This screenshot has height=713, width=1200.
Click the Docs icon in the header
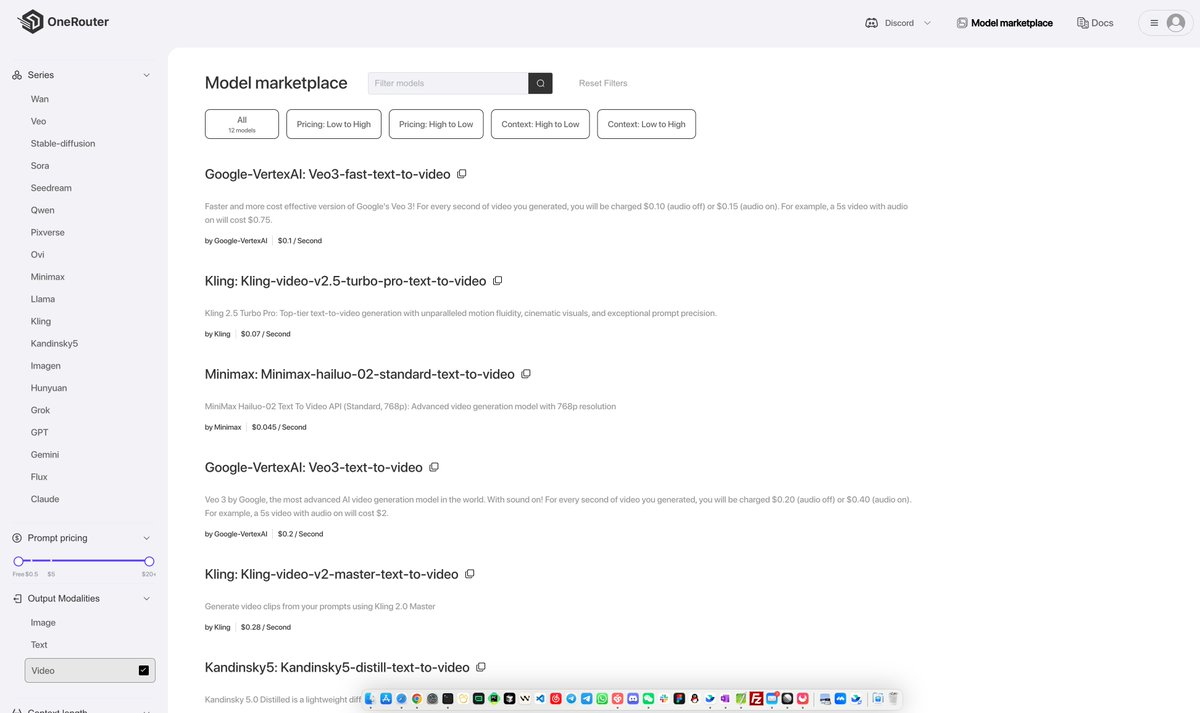coord(1083,23)
